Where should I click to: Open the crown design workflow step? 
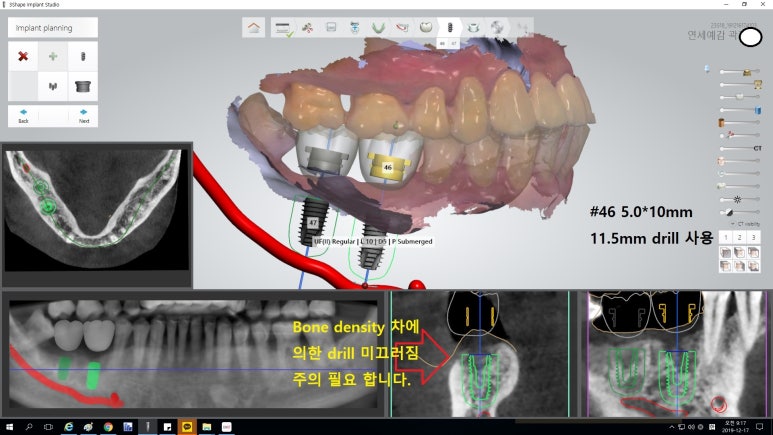[x=426, y=28]
